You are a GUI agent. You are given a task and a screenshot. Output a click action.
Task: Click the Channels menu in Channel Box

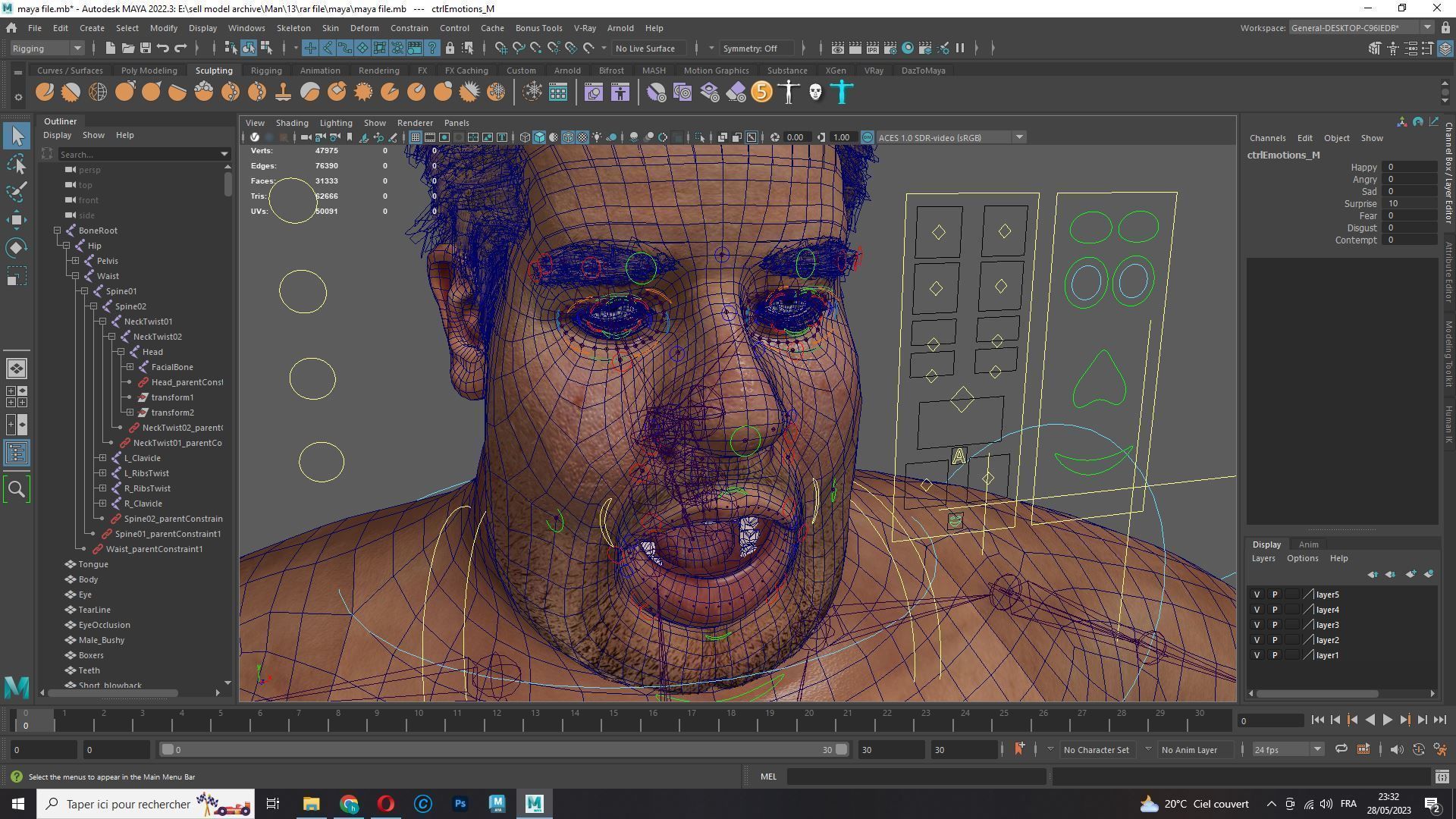tap(1267, 138)
